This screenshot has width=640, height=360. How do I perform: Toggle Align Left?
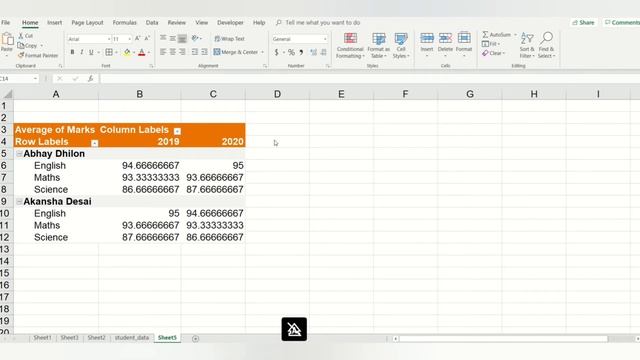coord(163,52)
